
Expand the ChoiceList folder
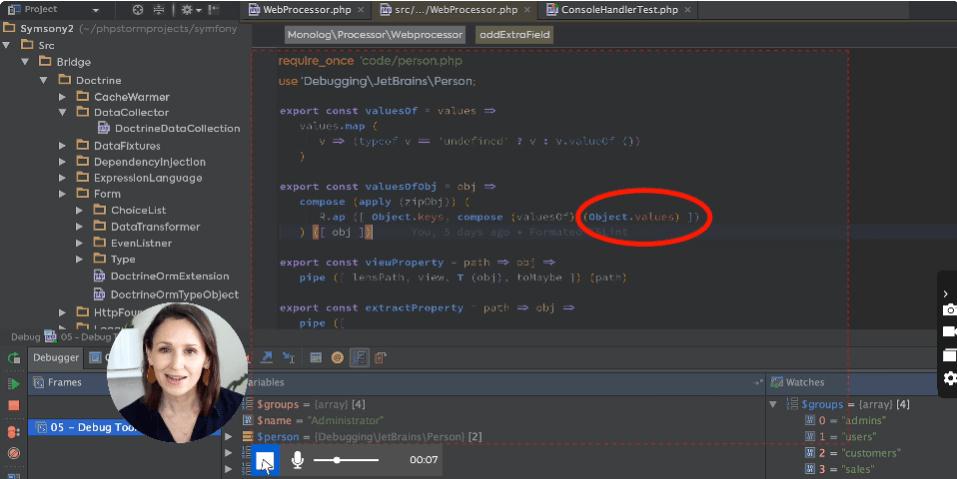79,210
